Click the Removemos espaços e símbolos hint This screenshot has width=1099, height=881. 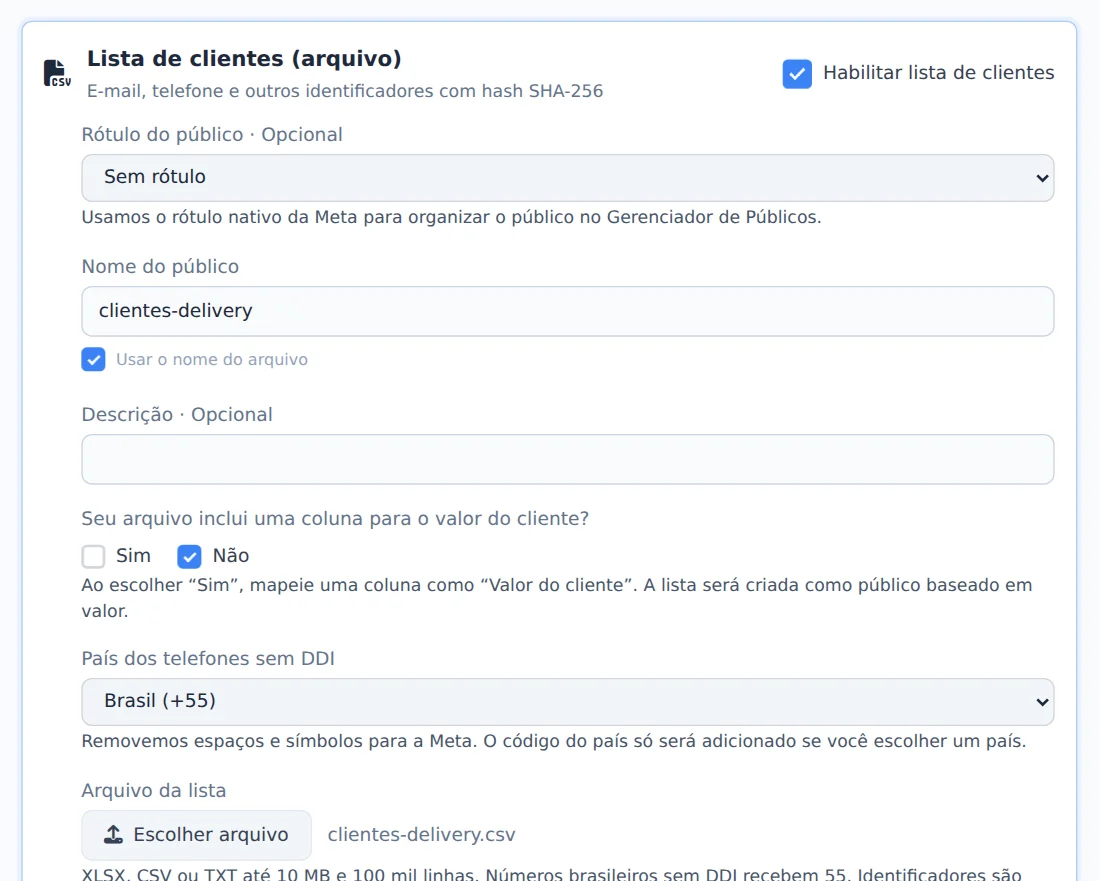pos(554,742)
